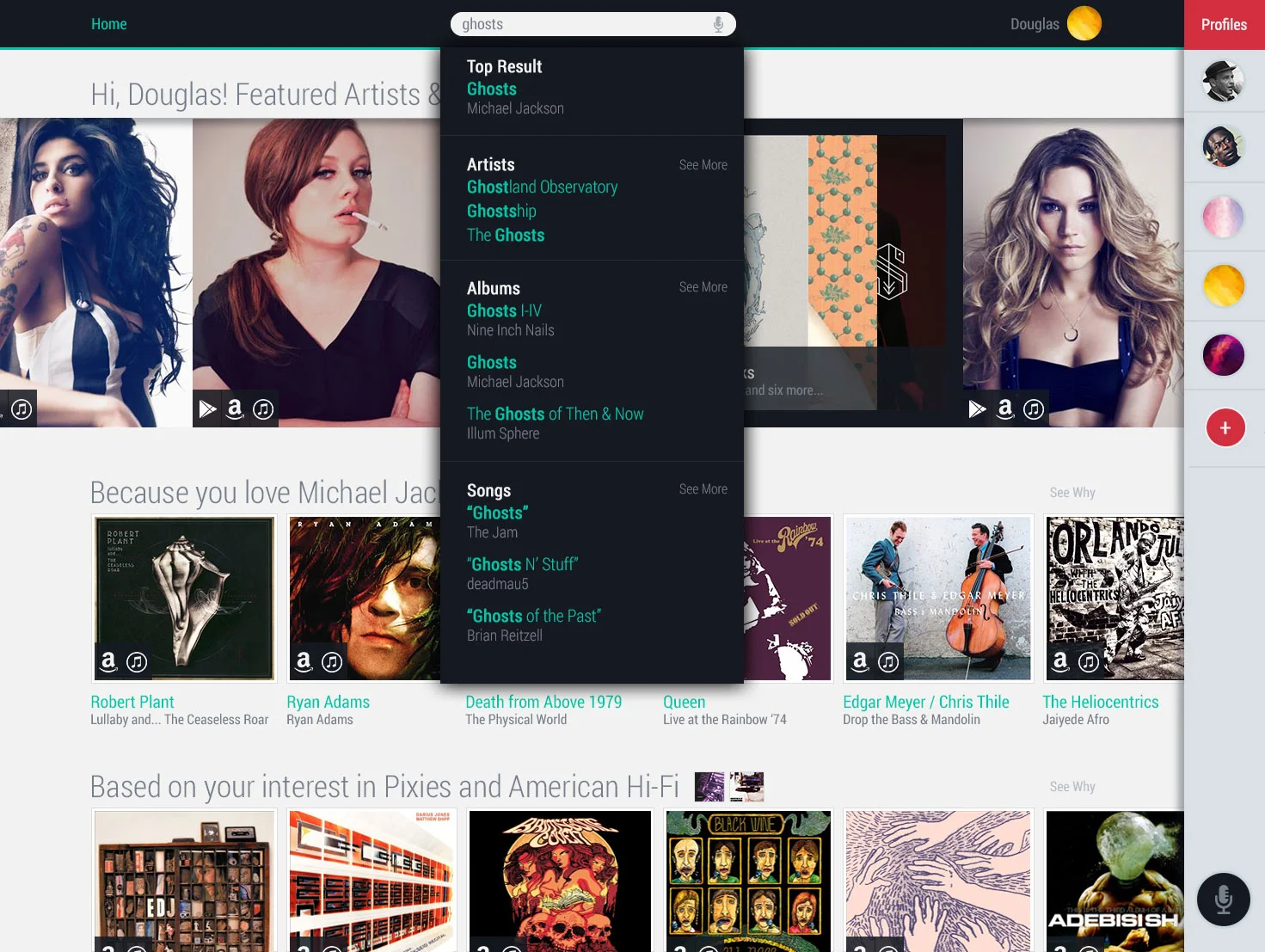Select the Ghostship artist result

501,211
